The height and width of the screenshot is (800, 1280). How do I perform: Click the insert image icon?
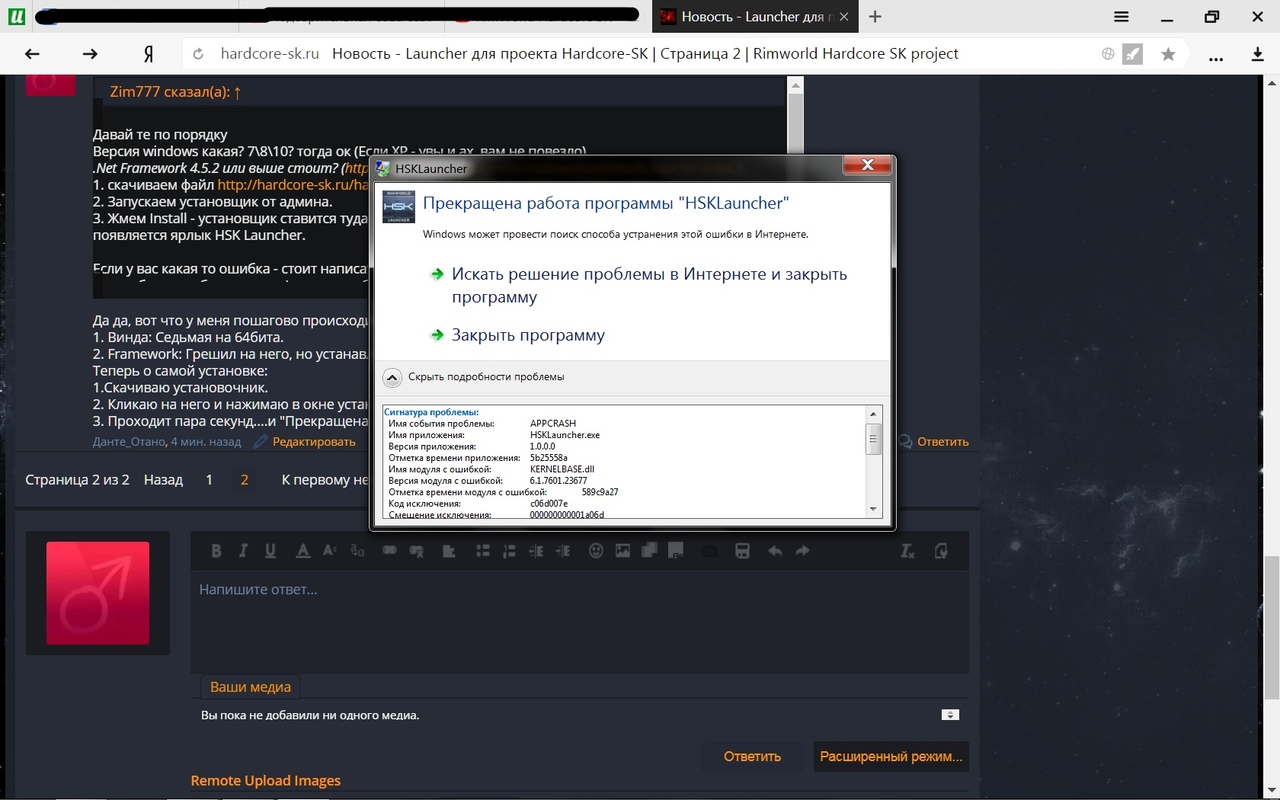tap(623, 551)
